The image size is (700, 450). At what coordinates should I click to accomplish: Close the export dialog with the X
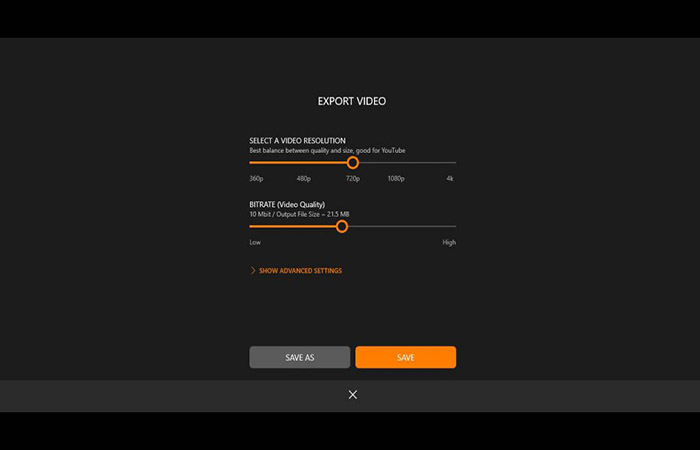tap(353, 395)
